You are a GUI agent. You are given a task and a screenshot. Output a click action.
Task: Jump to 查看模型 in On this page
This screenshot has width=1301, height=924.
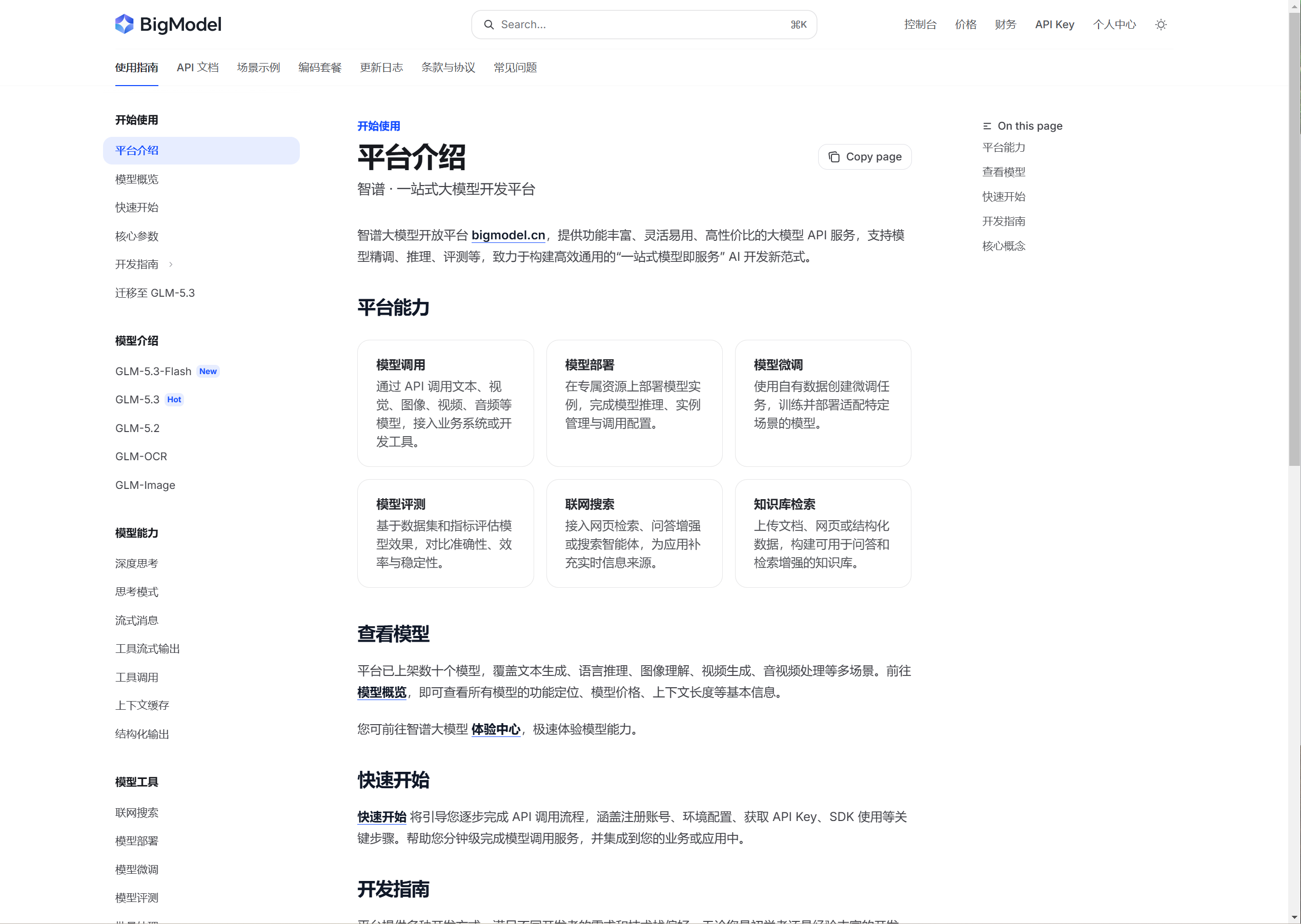[1004, 172]
